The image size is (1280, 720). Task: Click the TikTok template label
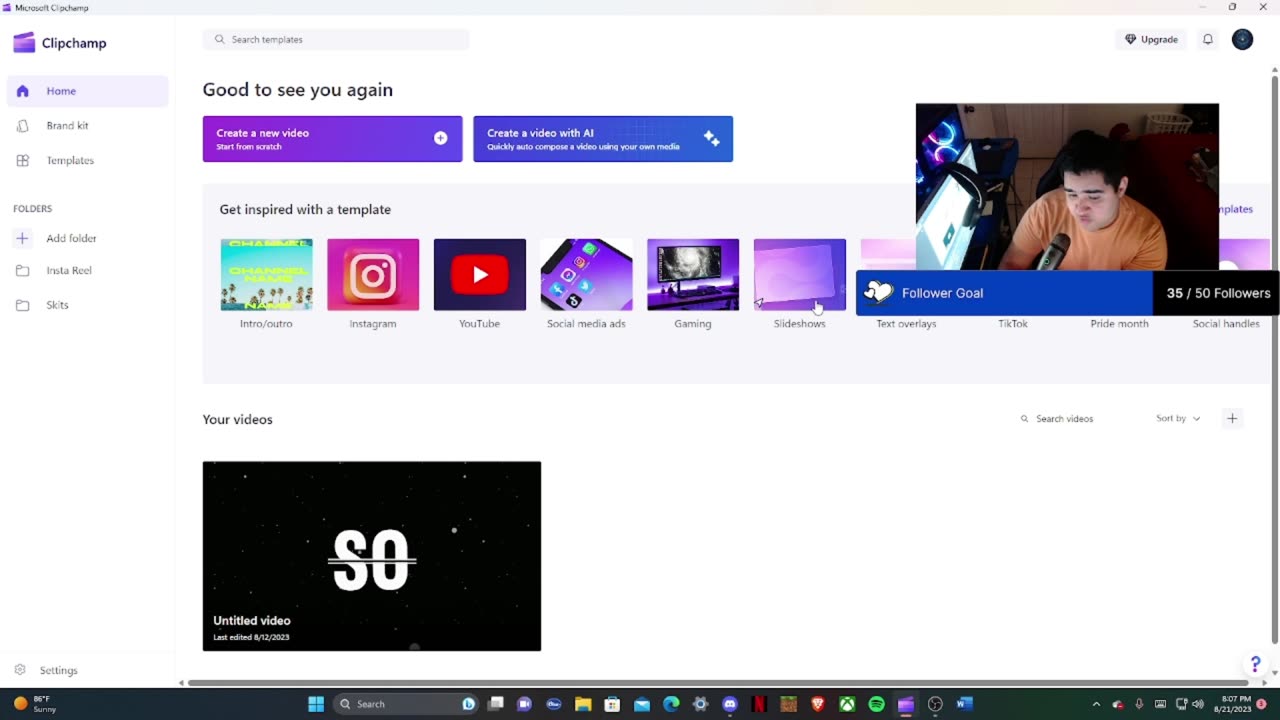[x=1013, y=324]
